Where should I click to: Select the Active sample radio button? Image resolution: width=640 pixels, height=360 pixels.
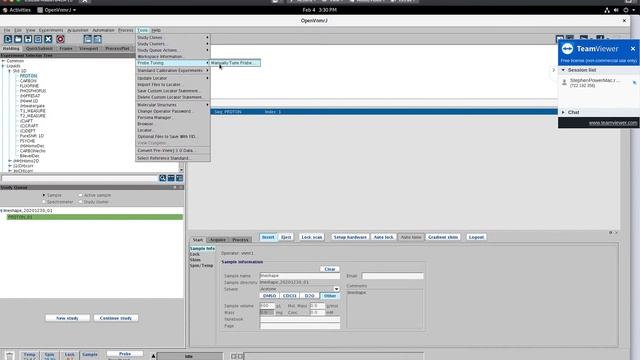tap(80, 195)
